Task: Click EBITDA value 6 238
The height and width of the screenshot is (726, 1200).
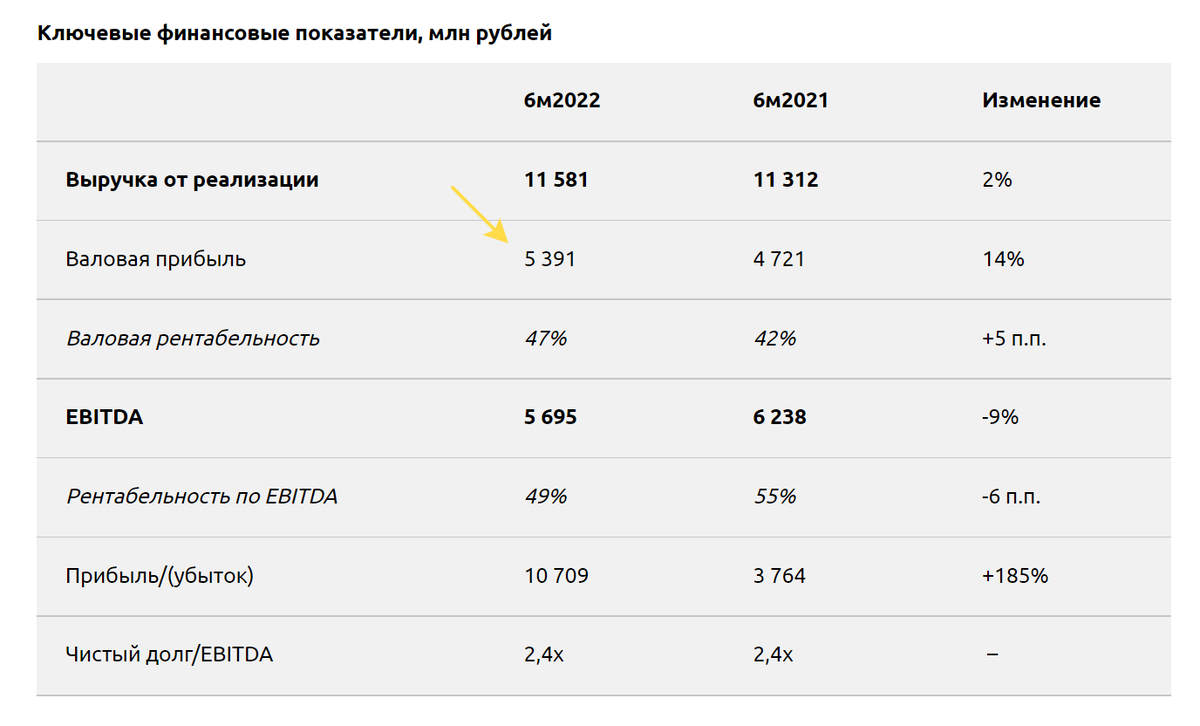Action: [779, 417]
